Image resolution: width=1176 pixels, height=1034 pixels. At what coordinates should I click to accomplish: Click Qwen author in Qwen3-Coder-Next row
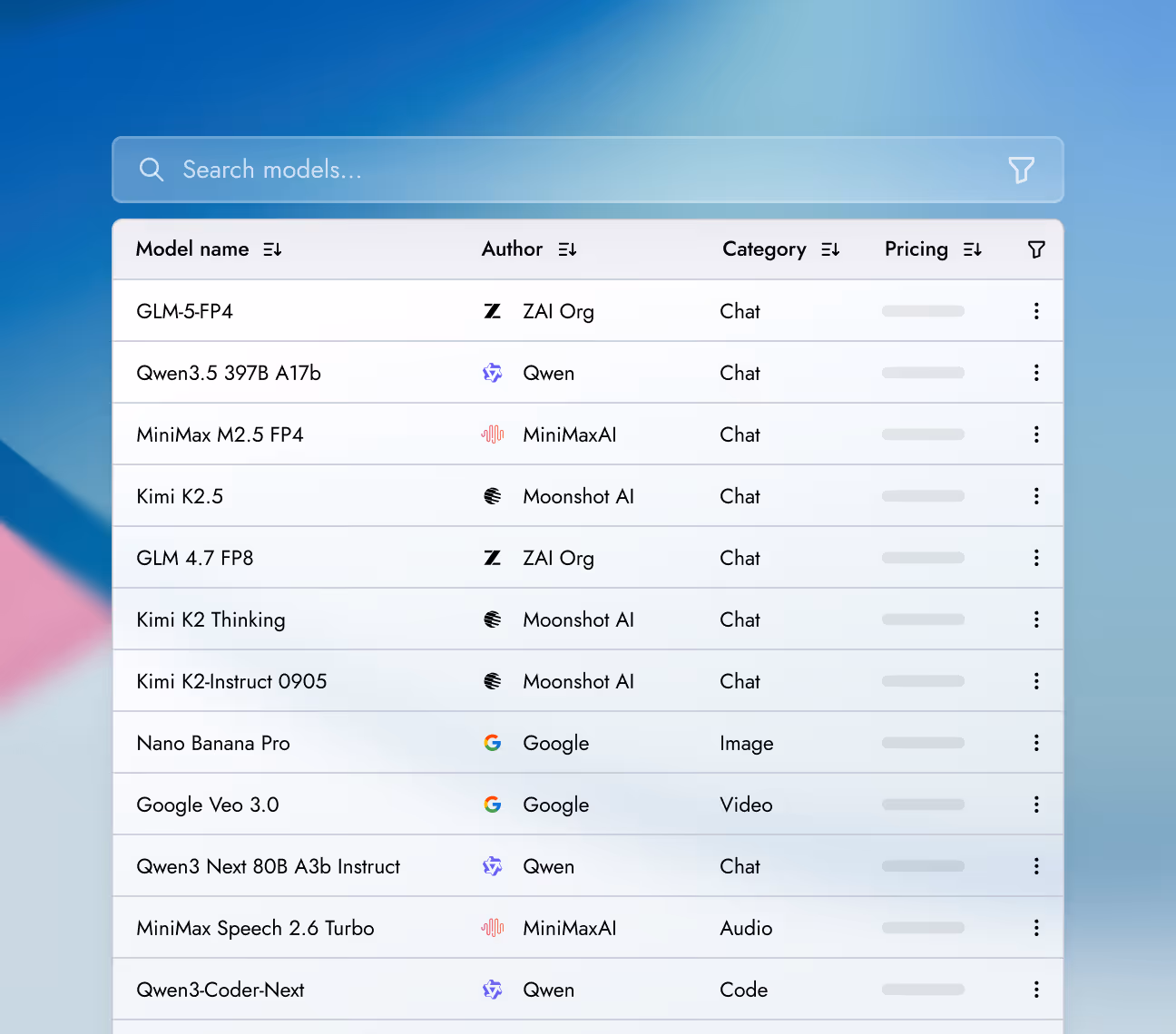click(x=549, y=990)
